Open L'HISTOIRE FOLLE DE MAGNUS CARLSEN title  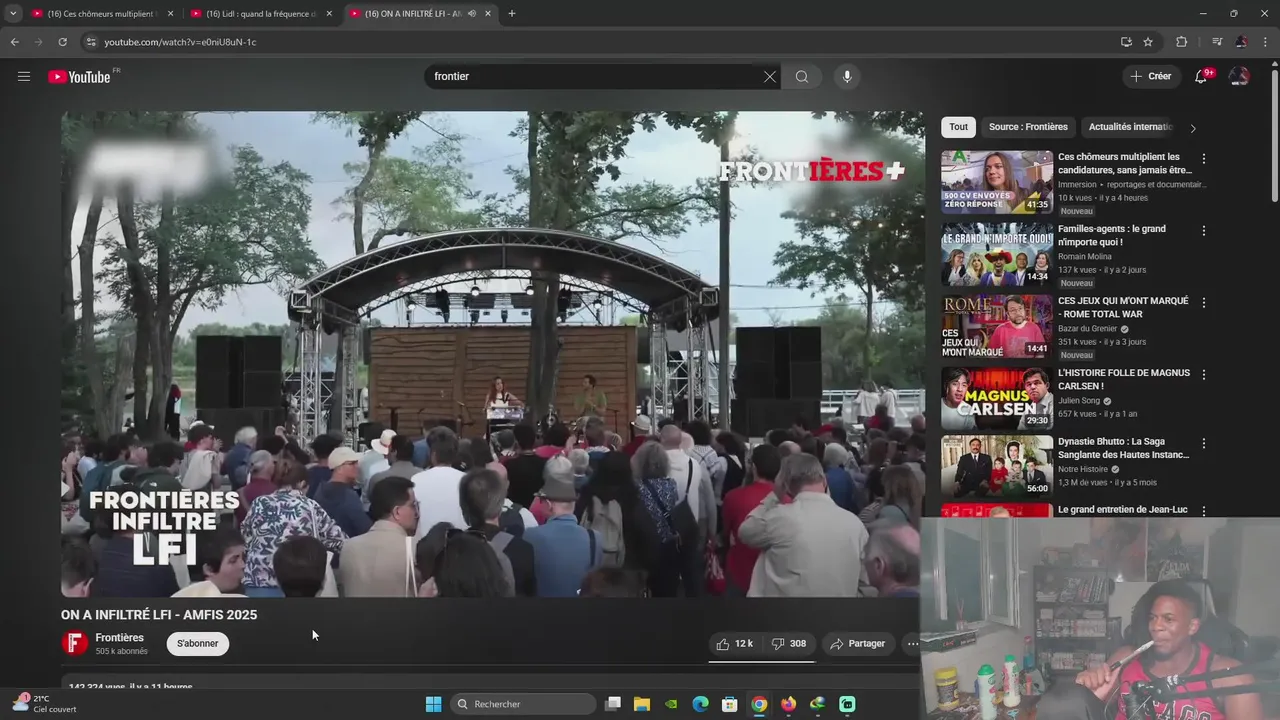click(1124, 379)
